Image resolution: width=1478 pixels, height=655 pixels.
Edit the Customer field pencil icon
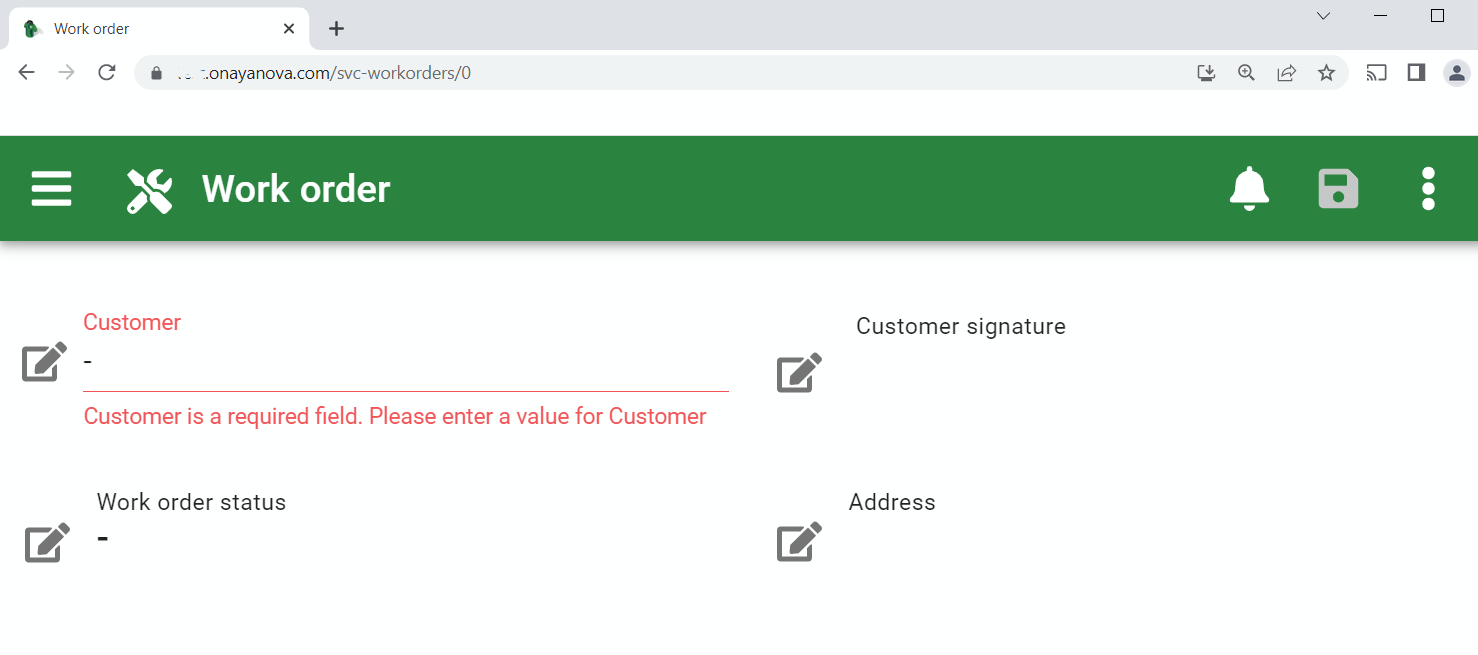click(x=45, y=361)
